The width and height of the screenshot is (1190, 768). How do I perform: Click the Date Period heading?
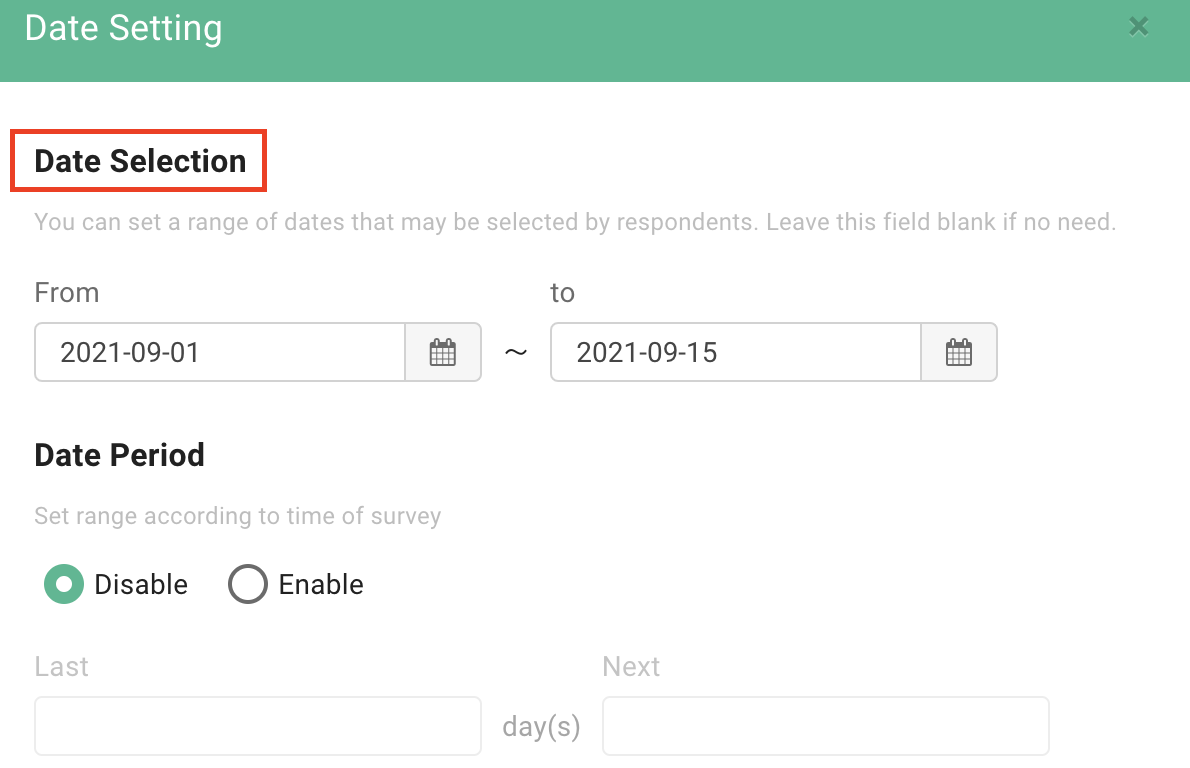[x=119, y=455]
